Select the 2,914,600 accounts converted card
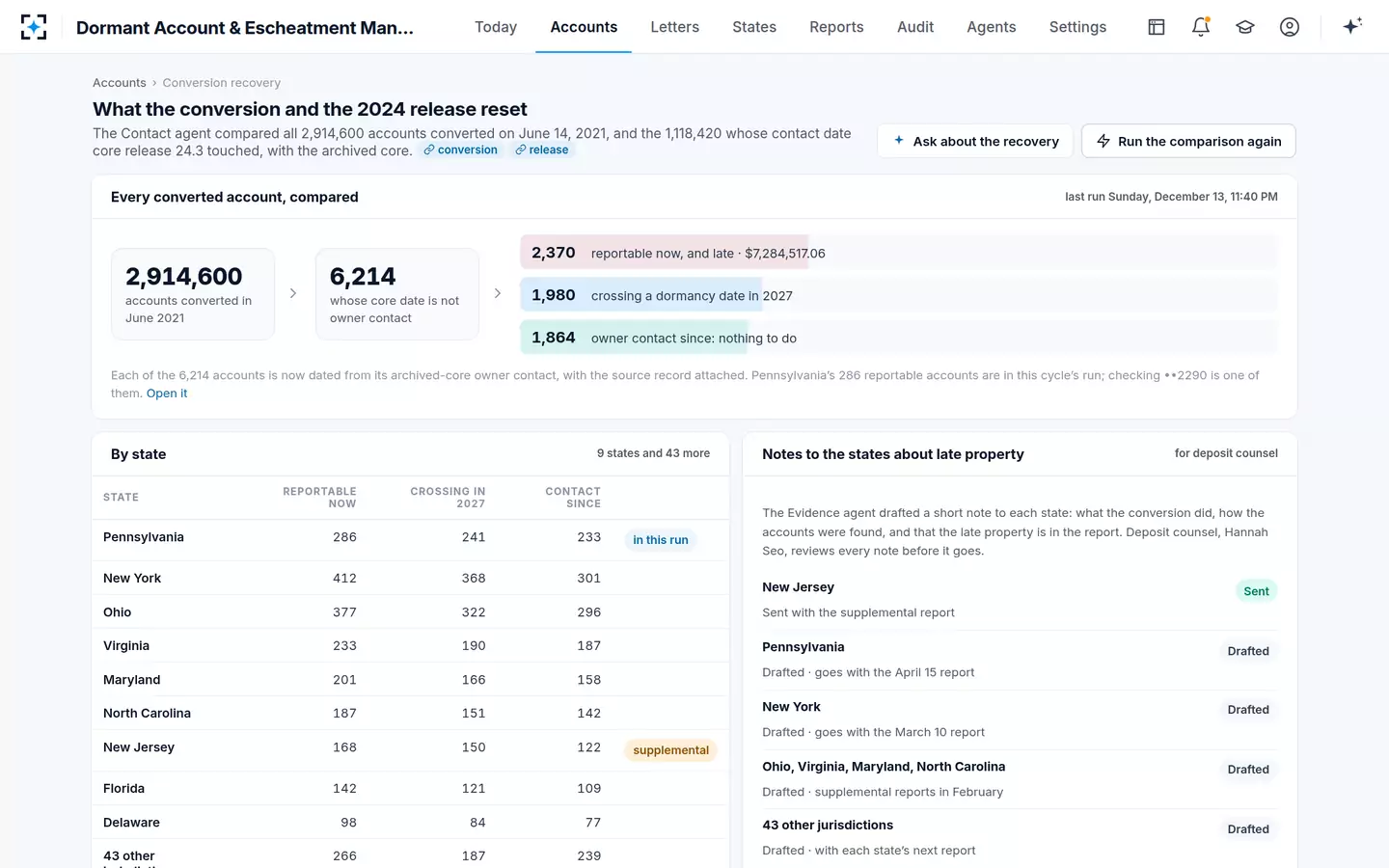Screen dimensions: 1389x868 [x=193, y=294]
